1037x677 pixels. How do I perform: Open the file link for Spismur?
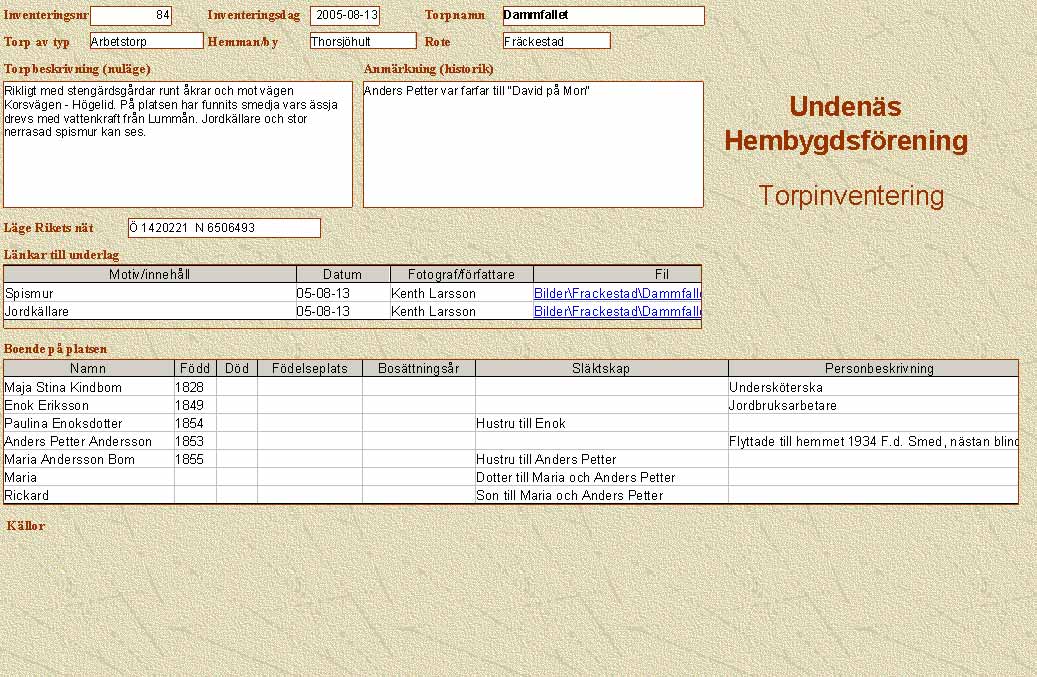[617, 294]
